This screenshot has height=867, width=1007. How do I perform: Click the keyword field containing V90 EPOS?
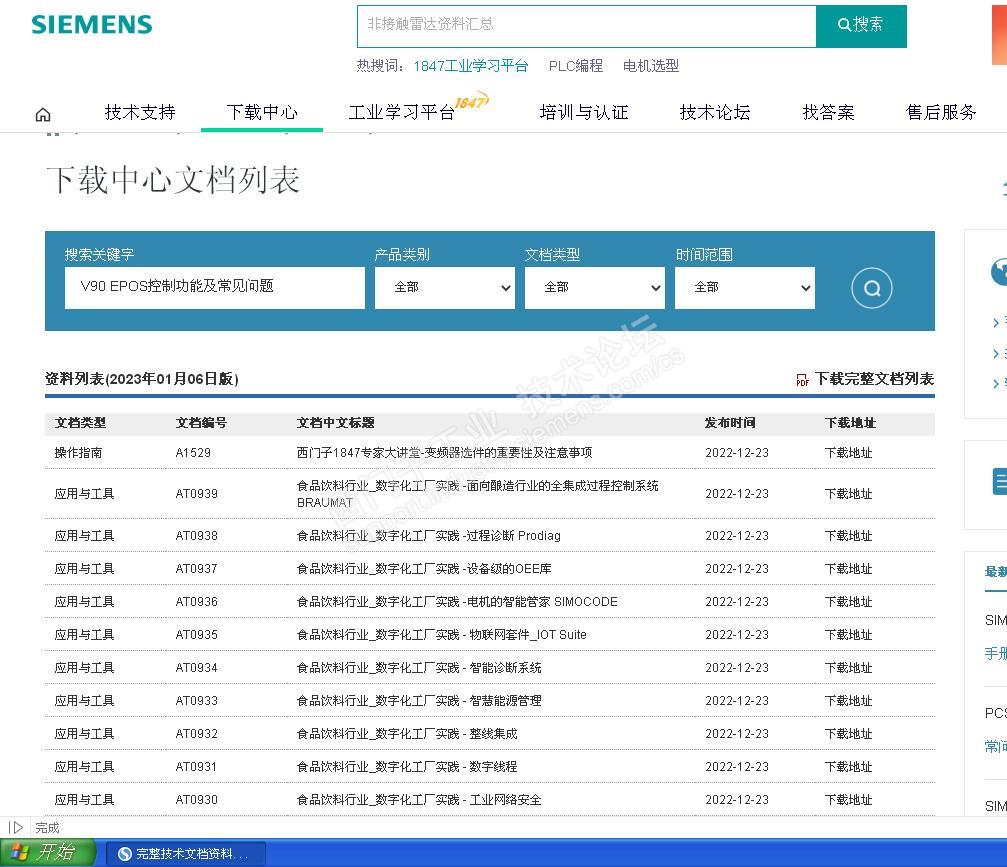pyautogui.click(x=215, y=288)
